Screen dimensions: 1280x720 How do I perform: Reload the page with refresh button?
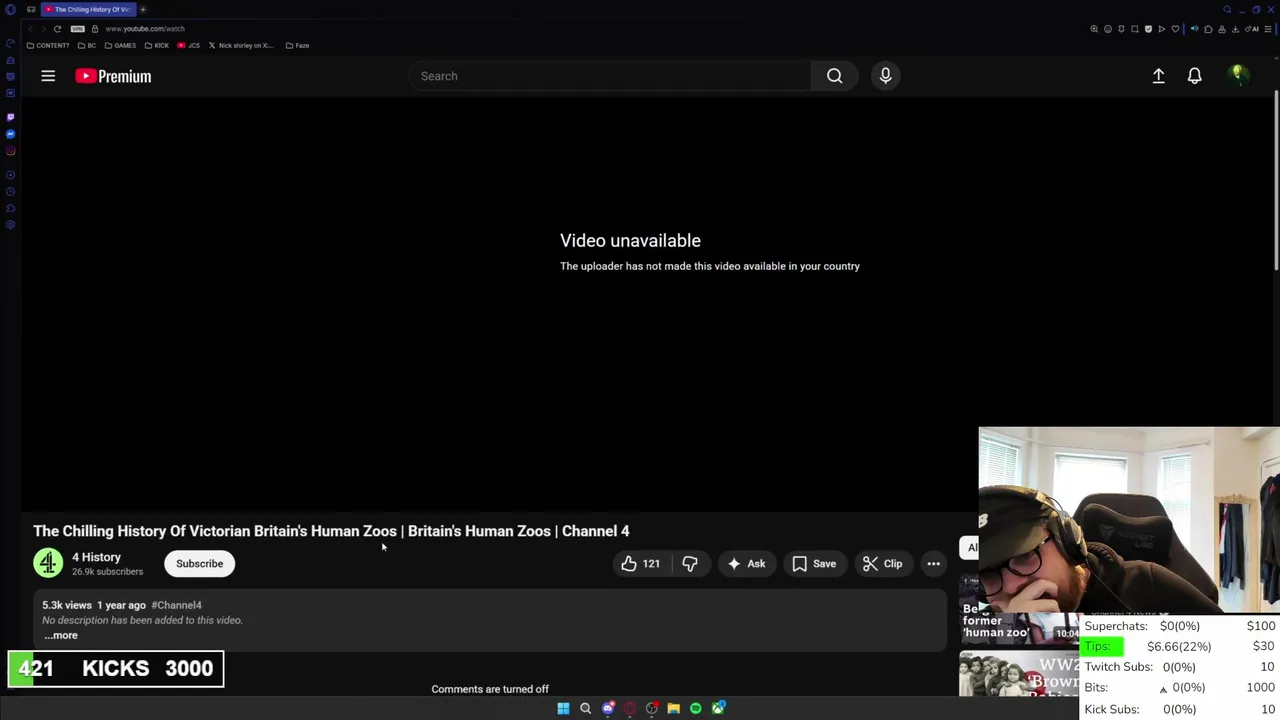point(57,29)
